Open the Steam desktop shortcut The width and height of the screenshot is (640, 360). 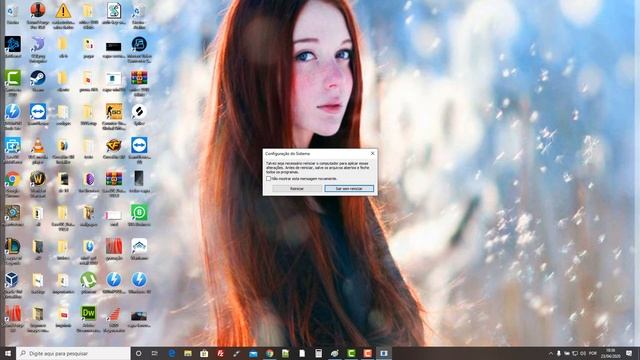pyautogui.click(x=38, y=78)
